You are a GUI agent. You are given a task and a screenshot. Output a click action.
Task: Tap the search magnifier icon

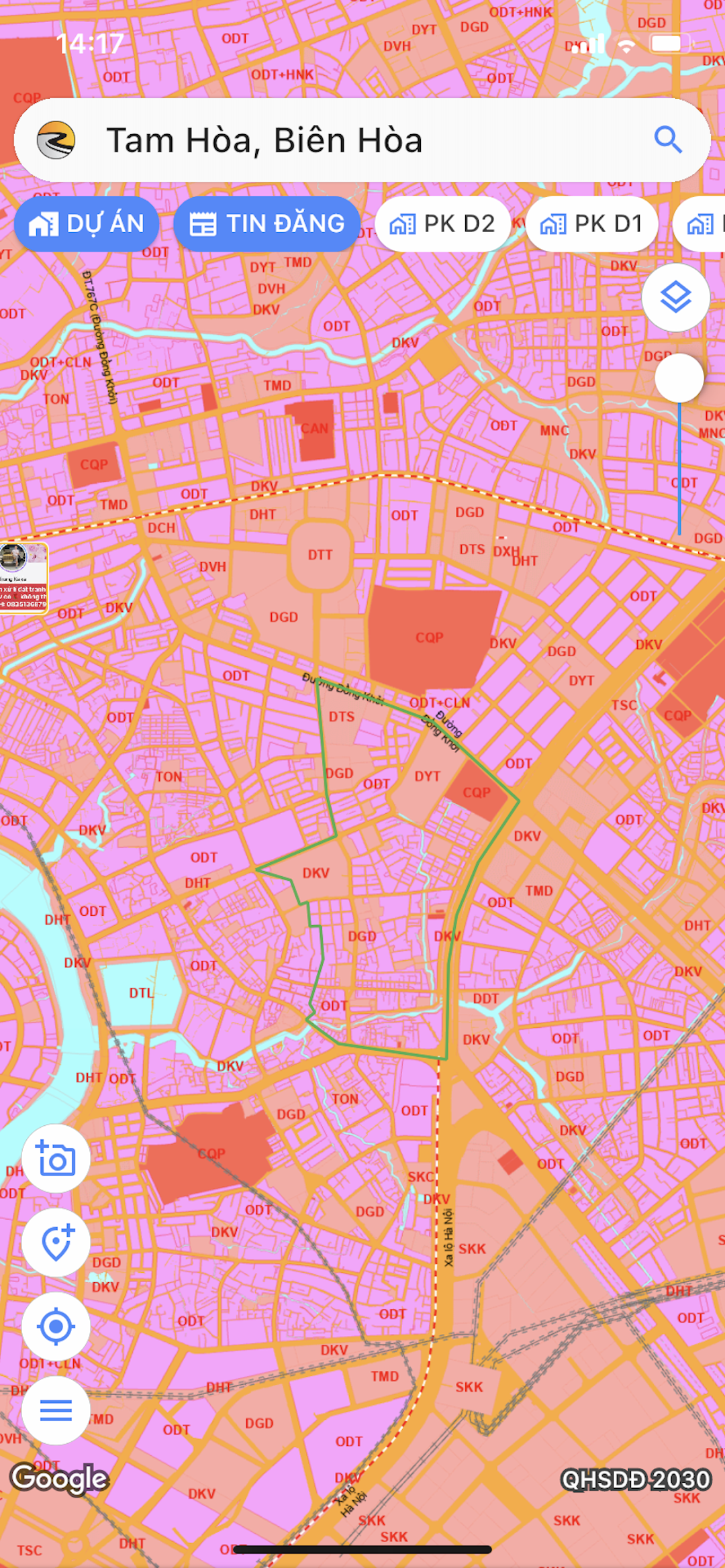(x=668, y=140)
